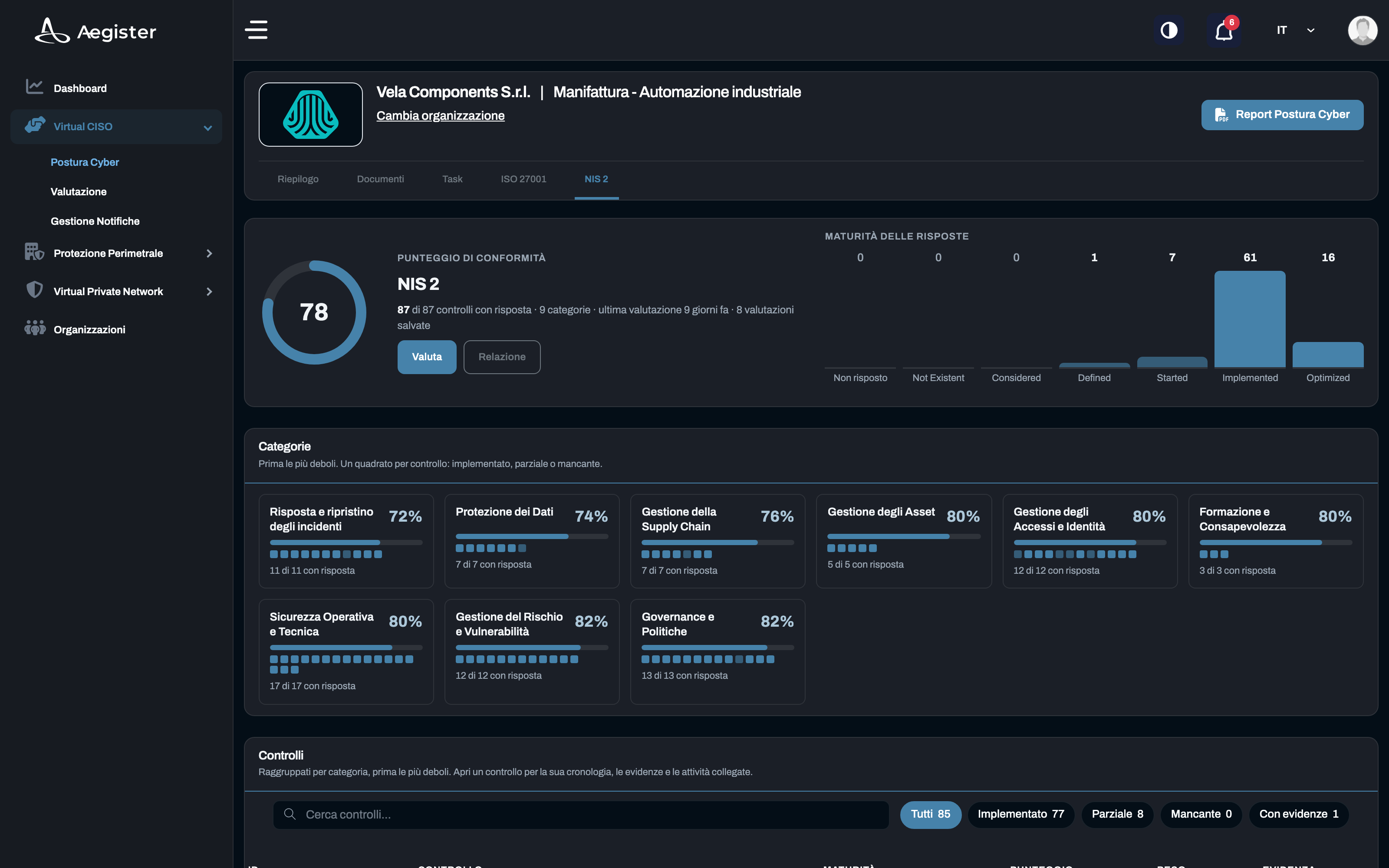
Task: Click the Organizzazioni people icon
Action: coord(34,328)
